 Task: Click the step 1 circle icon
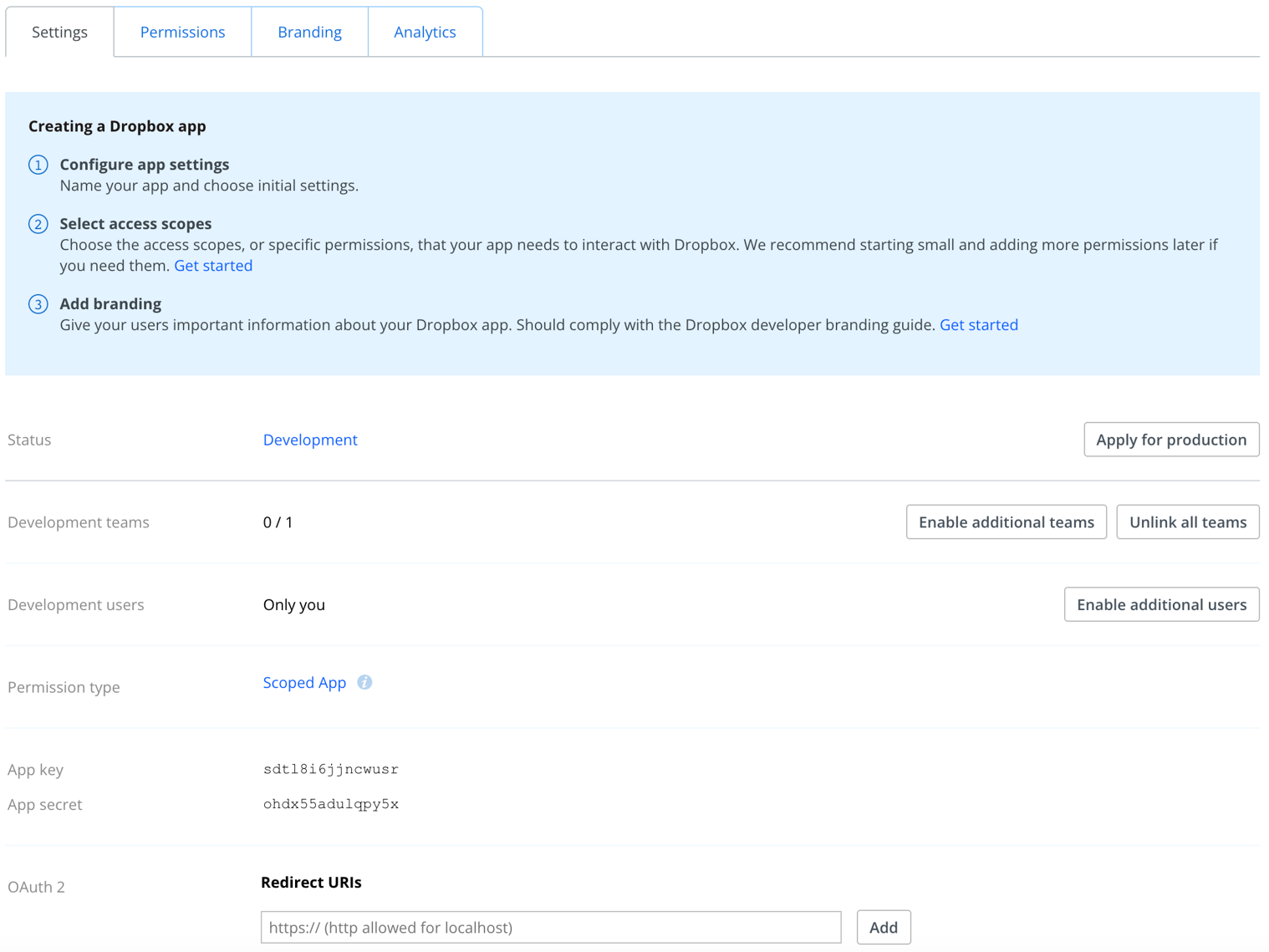[38, 165]
